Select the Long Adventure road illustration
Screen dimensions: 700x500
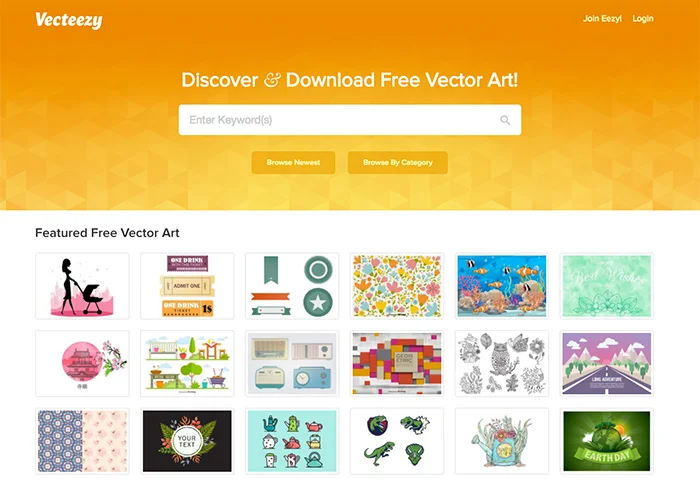coord(607,364)
